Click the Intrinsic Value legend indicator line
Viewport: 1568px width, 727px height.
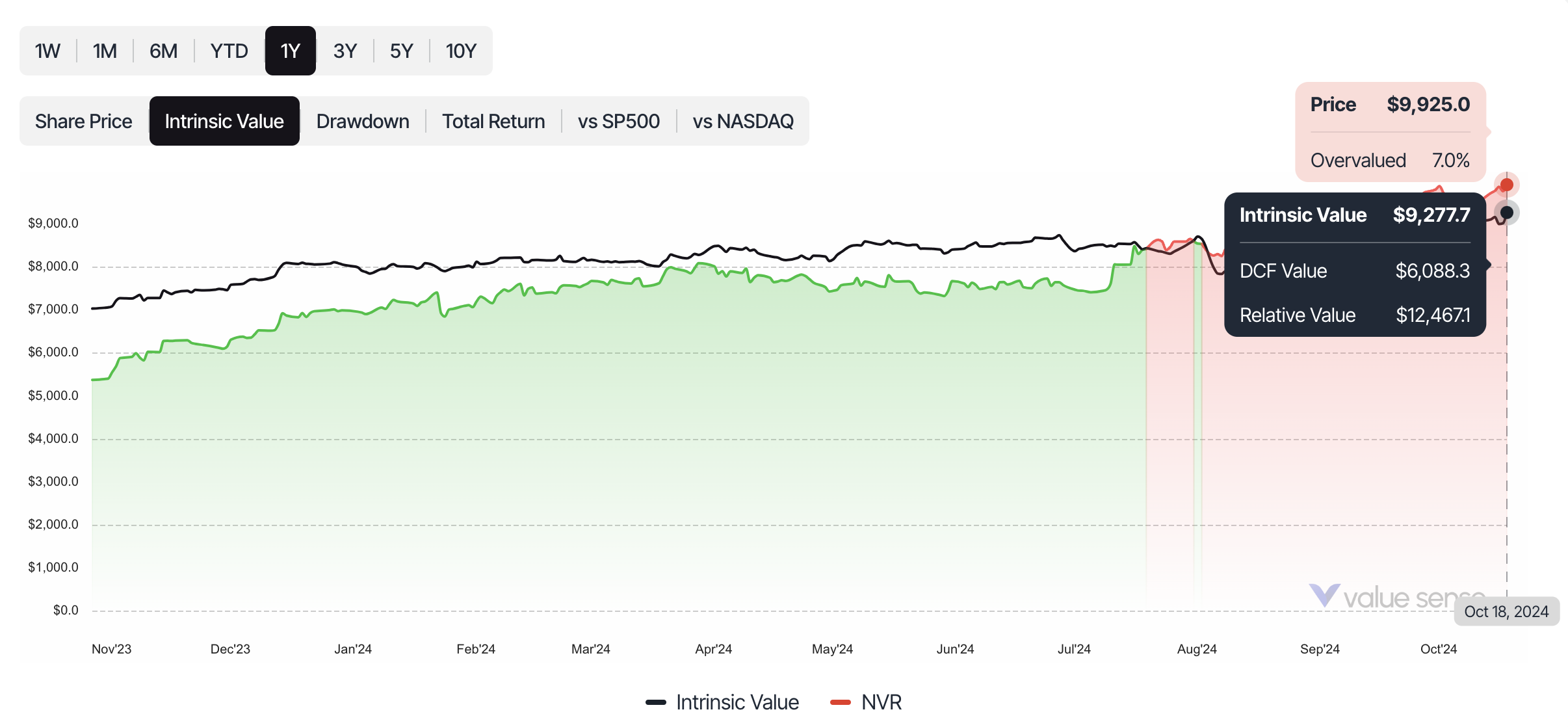(657, 702)
